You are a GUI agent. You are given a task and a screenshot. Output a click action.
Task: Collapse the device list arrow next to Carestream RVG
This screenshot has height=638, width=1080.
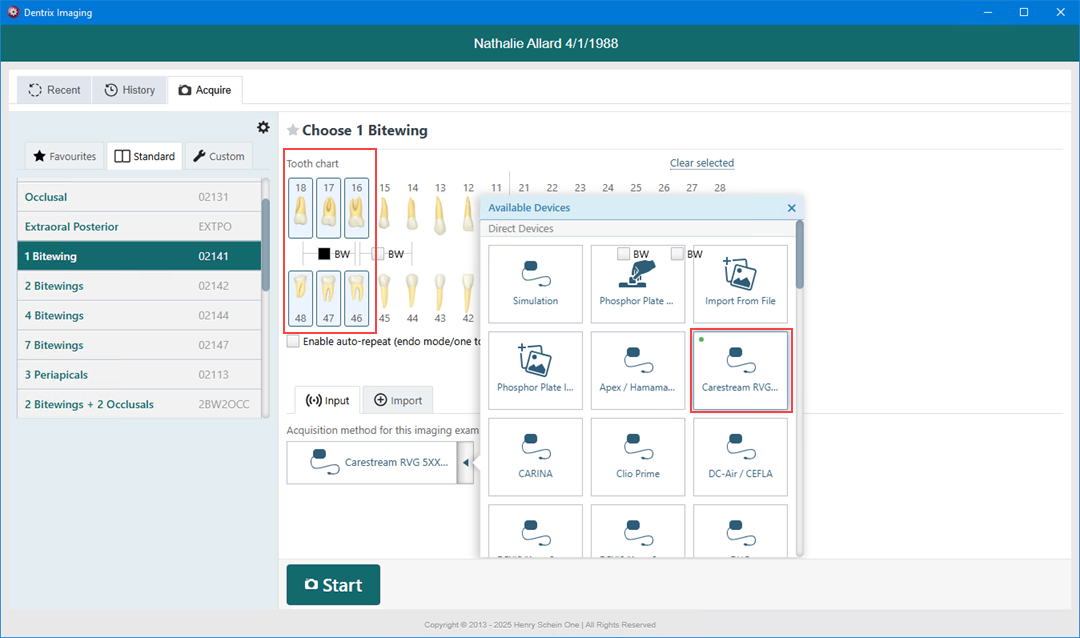click(x=465, y=463)
